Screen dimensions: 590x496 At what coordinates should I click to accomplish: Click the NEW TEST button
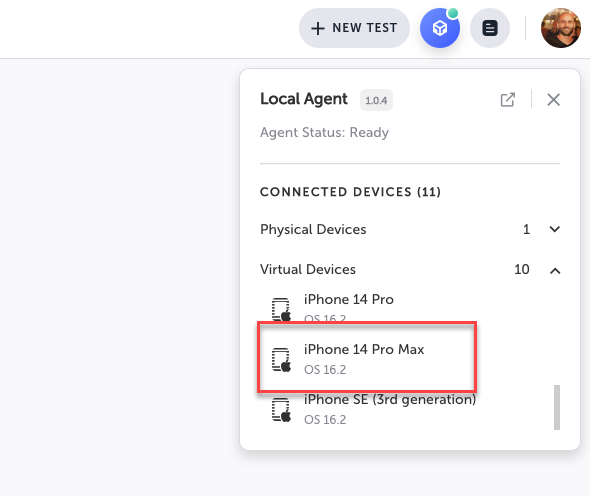(354, 28)
